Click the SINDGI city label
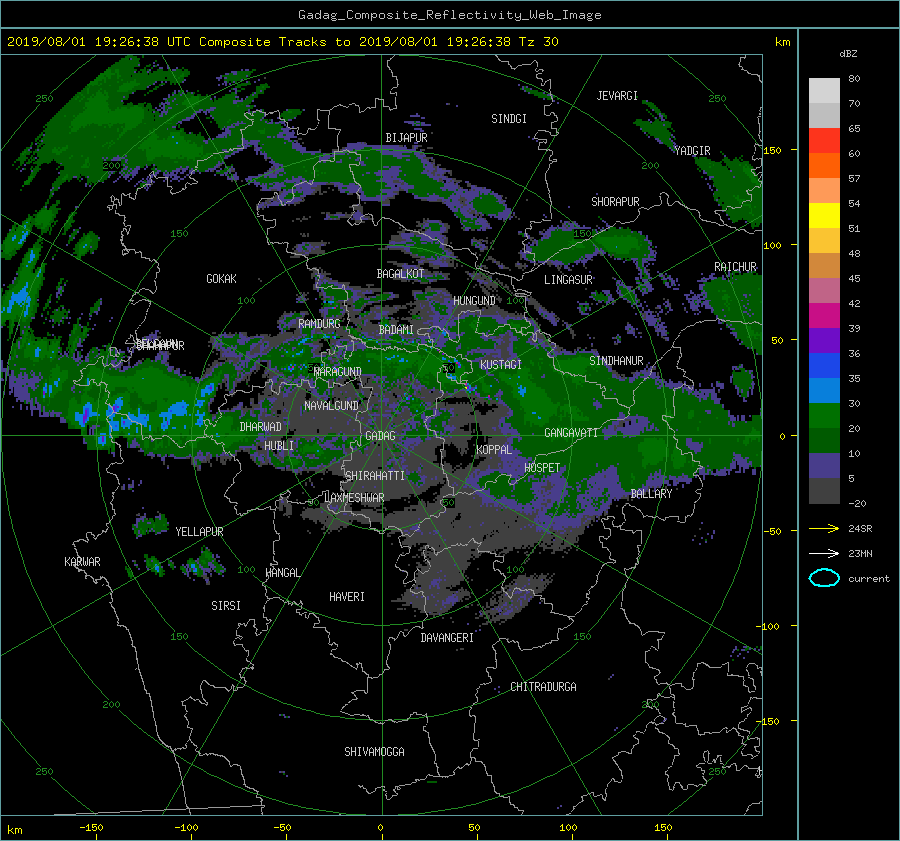Viewport: 900px width, 841px height. point(509,119)
